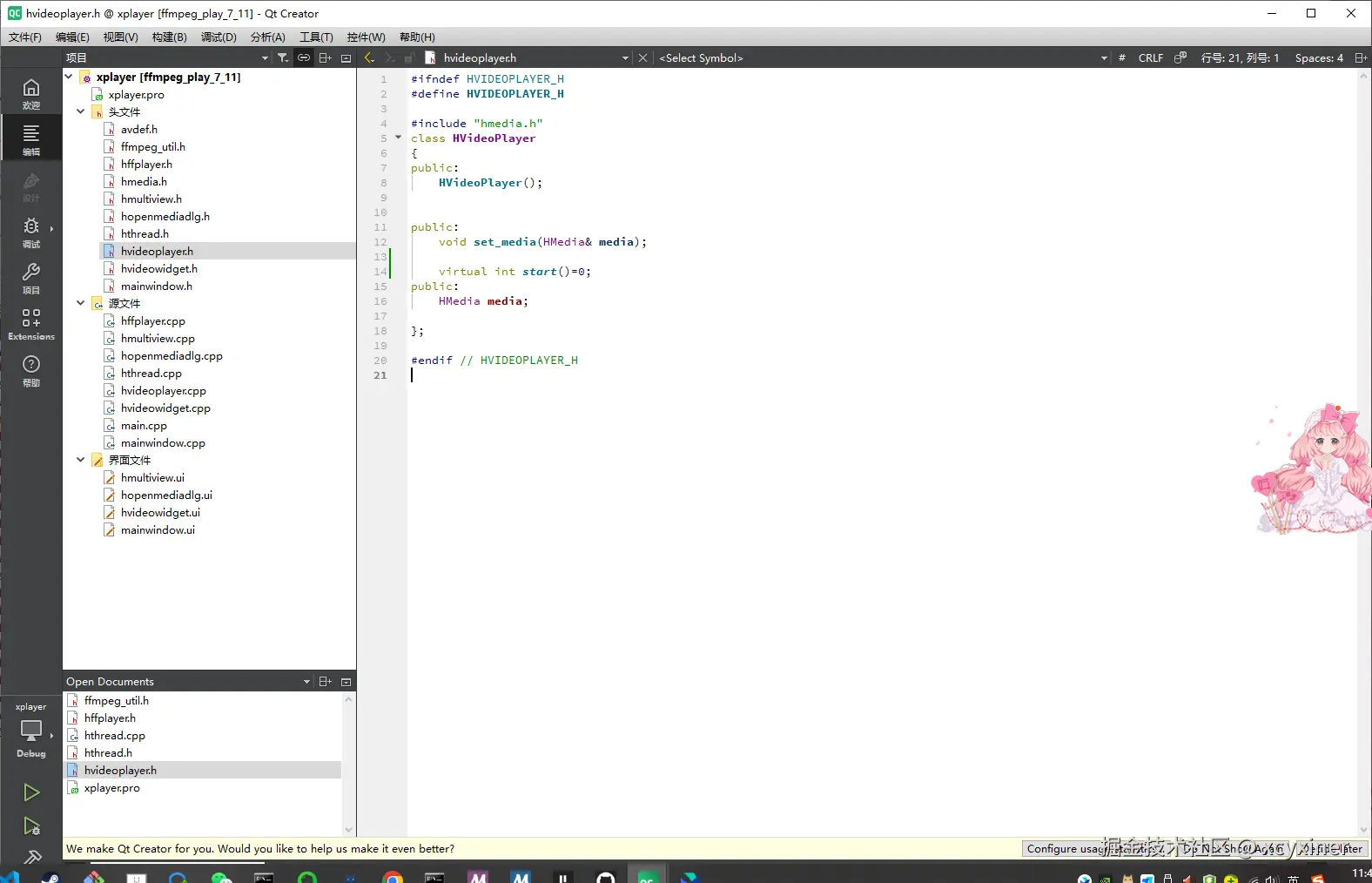
Task: Open the Extensions mode
Action: 31,323
